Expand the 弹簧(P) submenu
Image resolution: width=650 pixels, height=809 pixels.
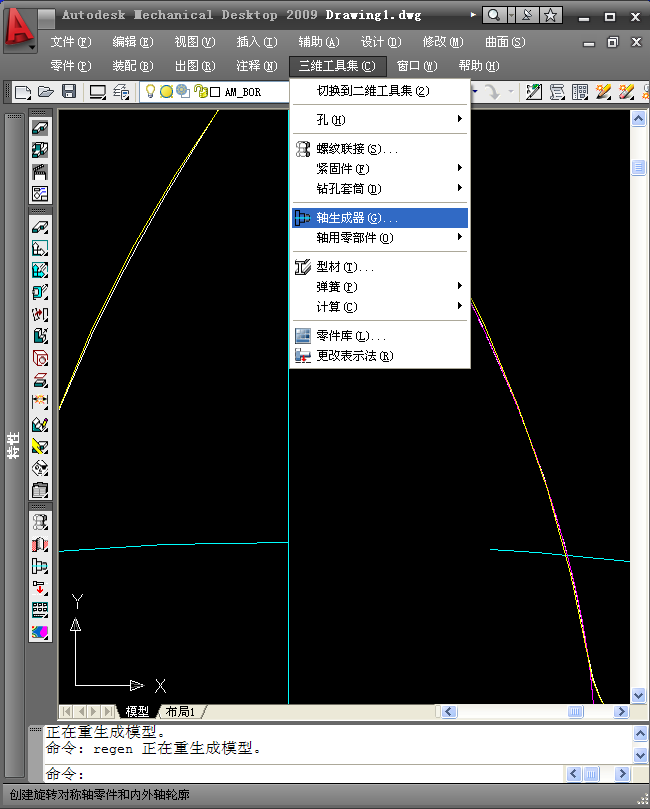(x=380, y=286)
